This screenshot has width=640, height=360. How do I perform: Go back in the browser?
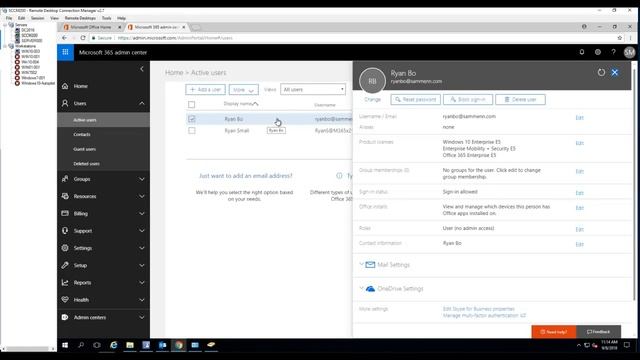tap(64, 38)
